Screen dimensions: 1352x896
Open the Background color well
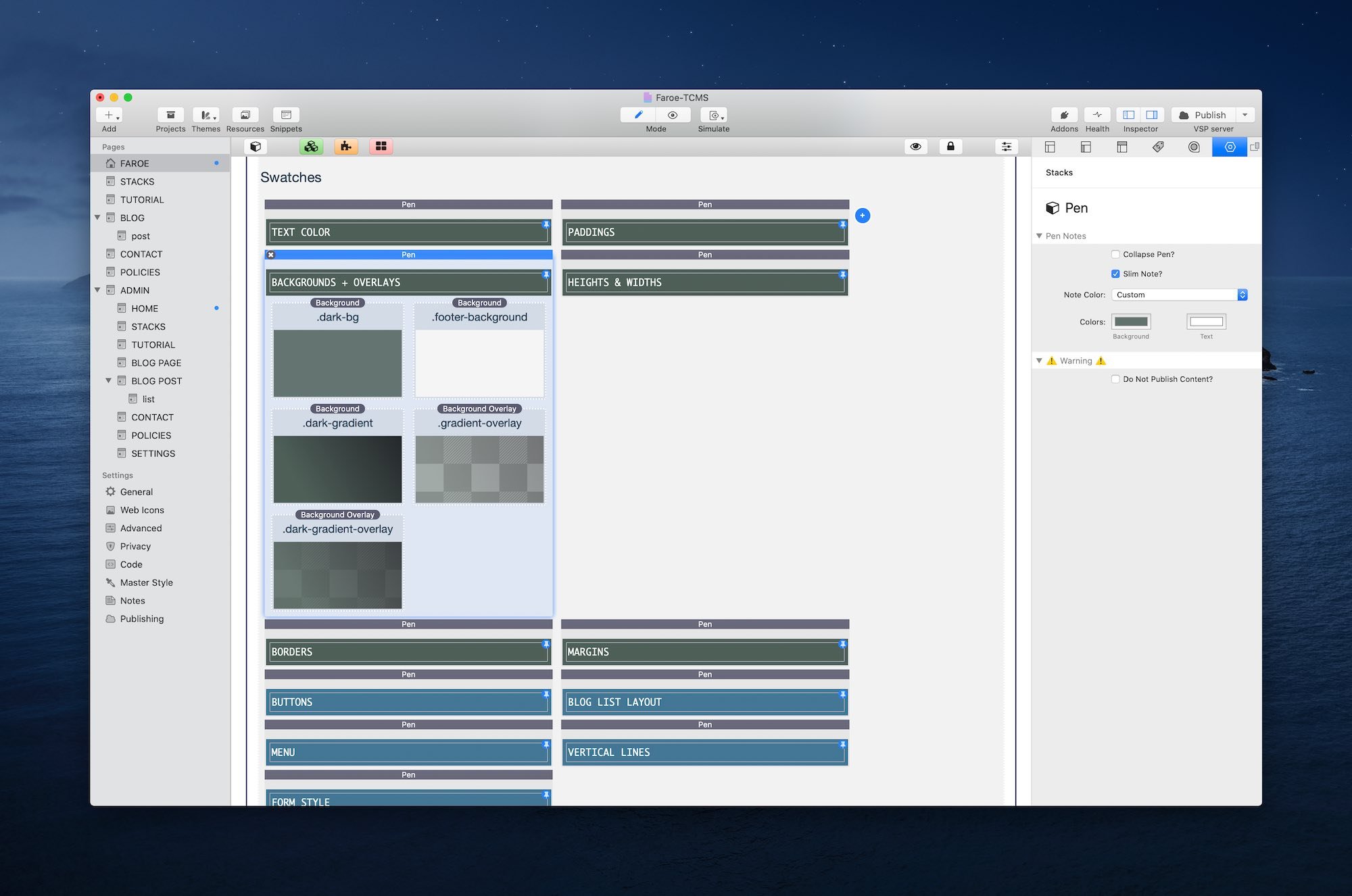1131,322
